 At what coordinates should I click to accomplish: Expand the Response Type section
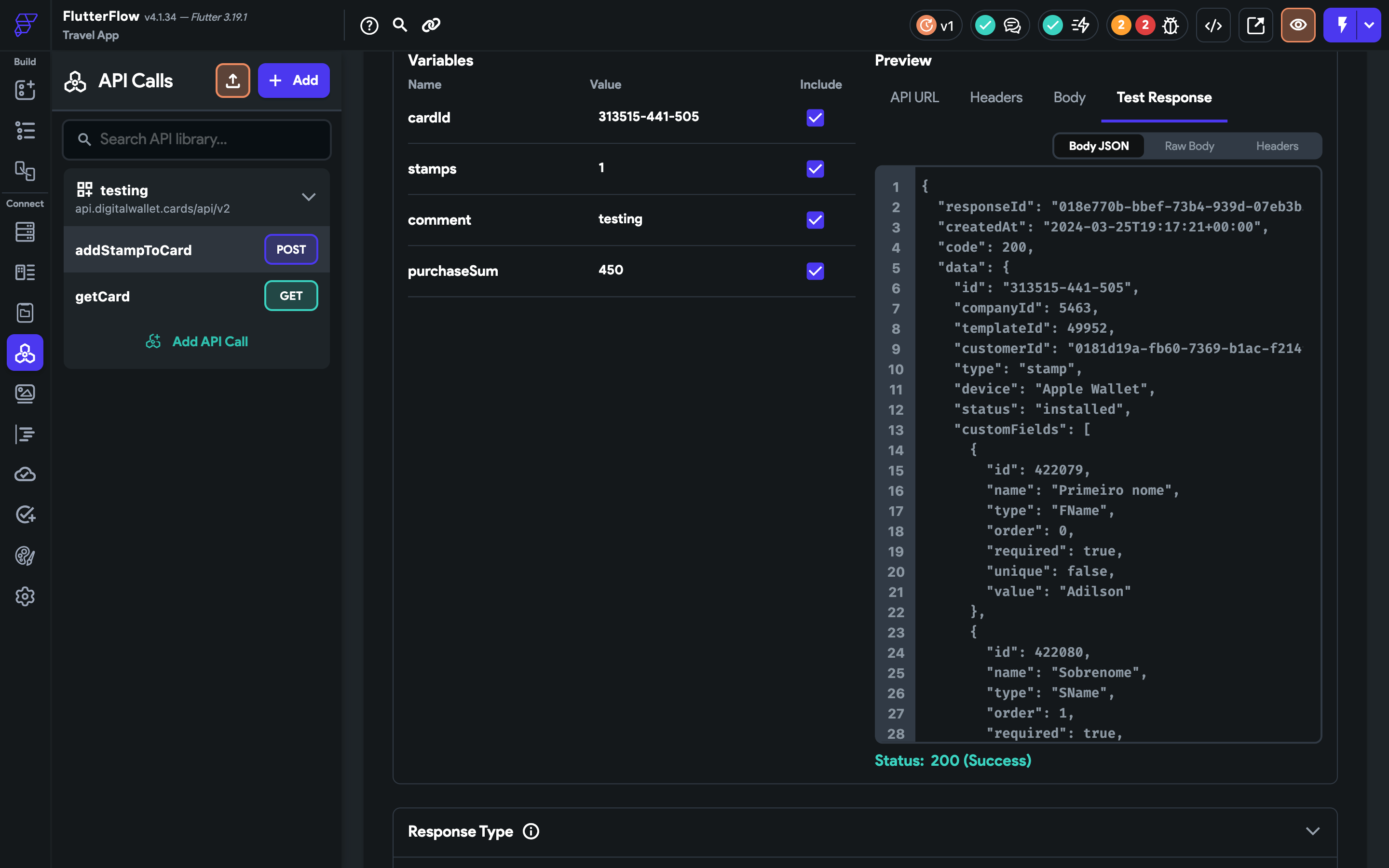[x=1312, y=831]
